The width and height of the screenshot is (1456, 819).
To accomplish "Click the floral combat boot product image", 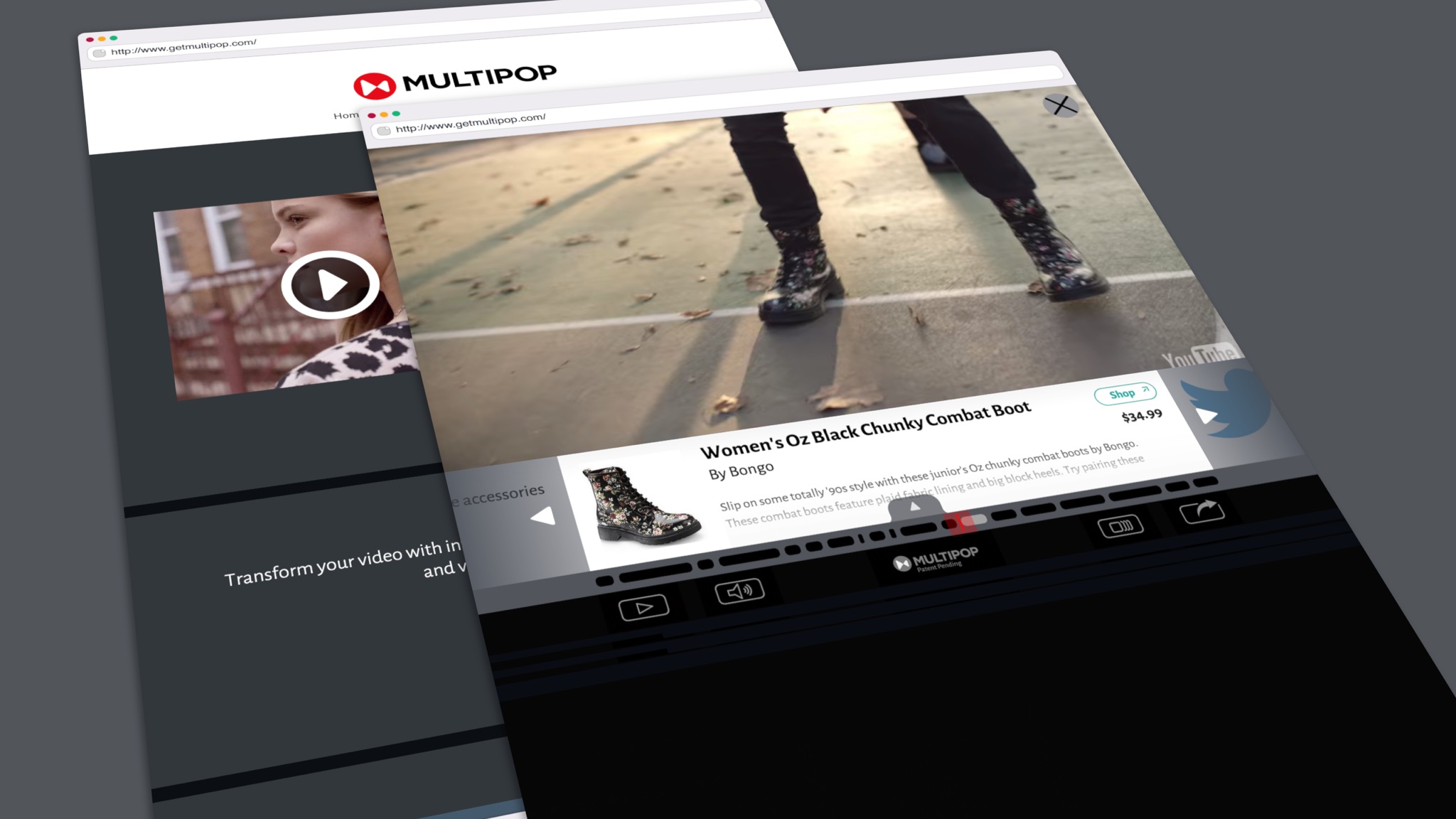I will (642, 505).
